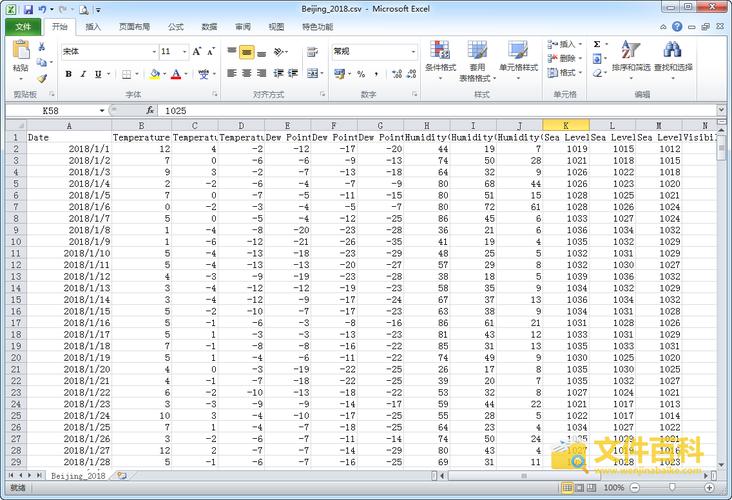Screen dimensions: 732x500
Task: Toggle italic text formatting
Action: coord(82,74)
